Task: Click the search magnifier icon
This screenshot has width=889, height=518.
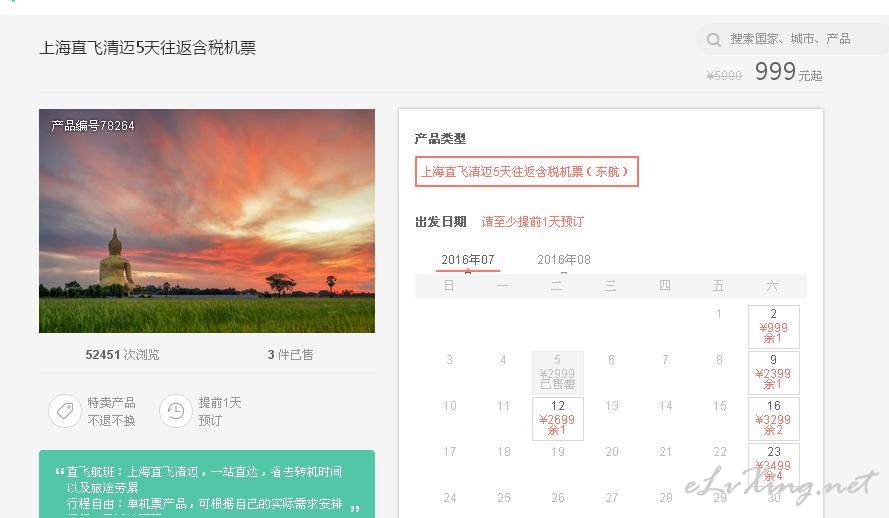Action: pos(713,39)
